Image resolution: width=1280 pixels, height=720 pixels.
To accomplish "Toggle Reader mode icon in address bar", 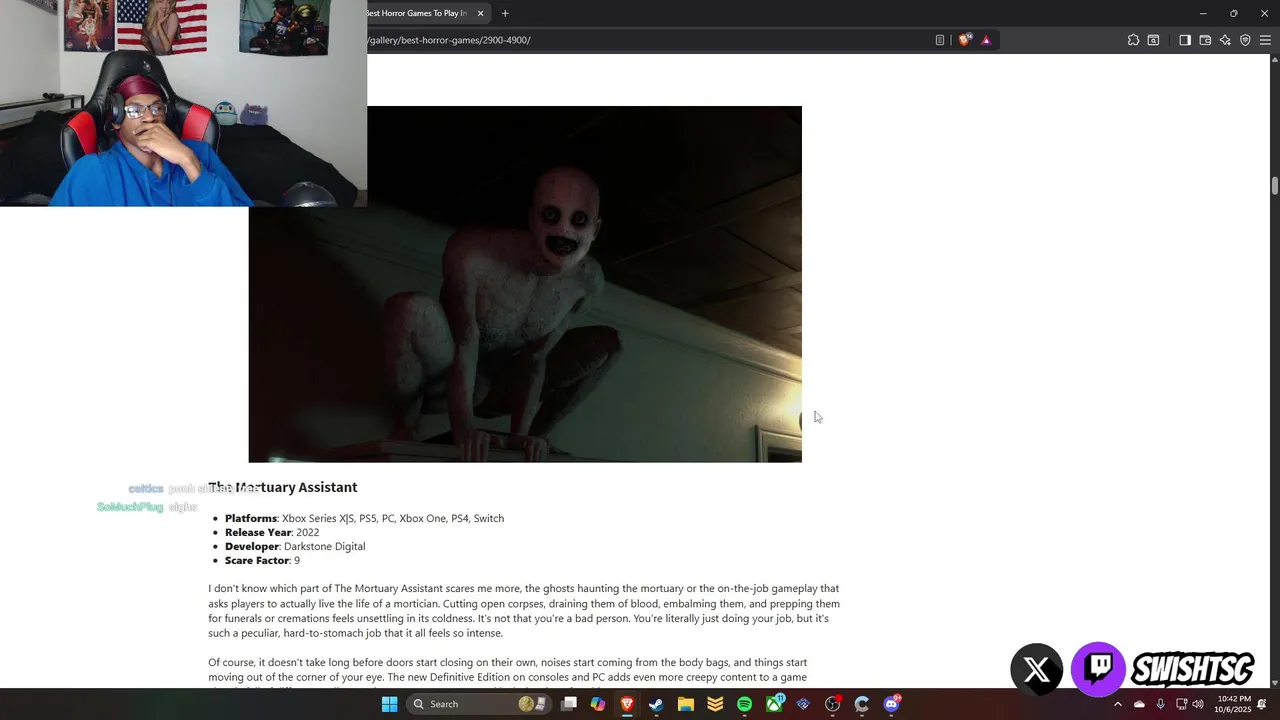I will pos(940,40).
